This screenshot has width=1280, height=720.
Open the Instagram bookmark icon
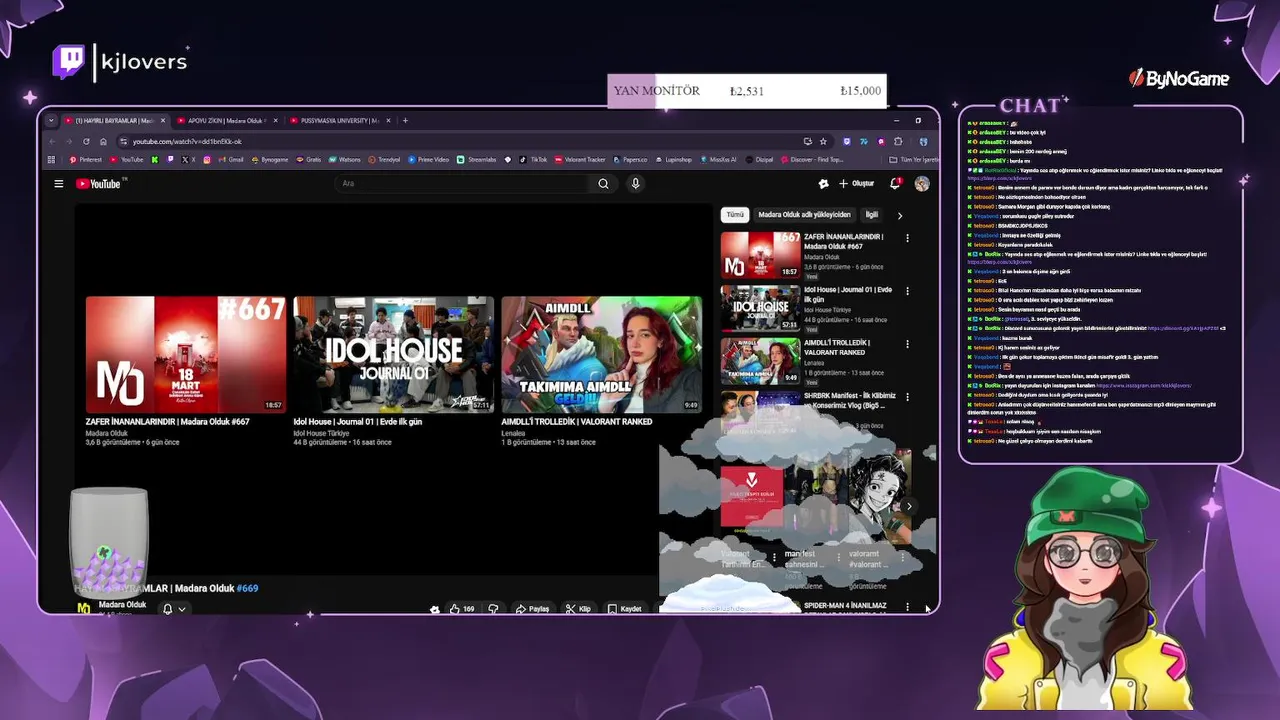click(x=207, y=159)
